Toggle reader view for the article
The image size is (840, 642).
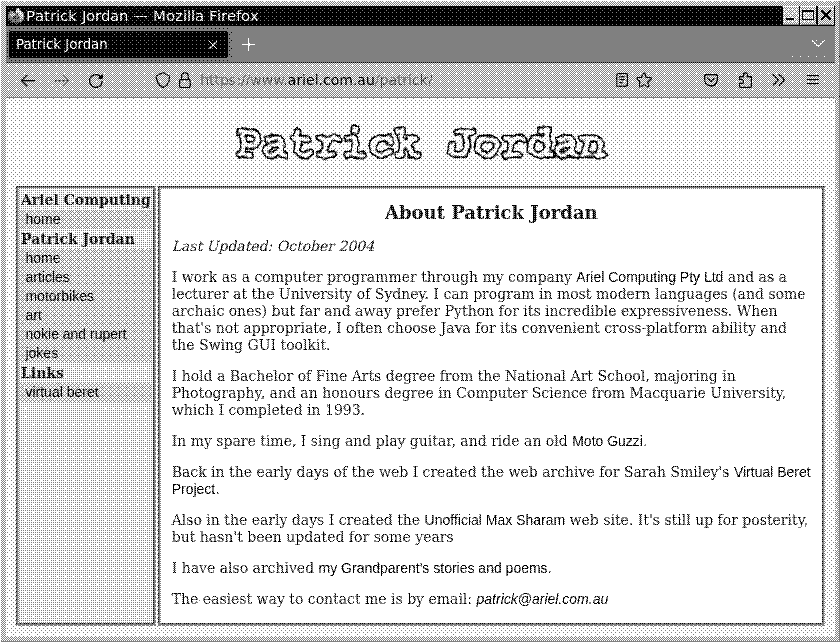tap(620, 80)
